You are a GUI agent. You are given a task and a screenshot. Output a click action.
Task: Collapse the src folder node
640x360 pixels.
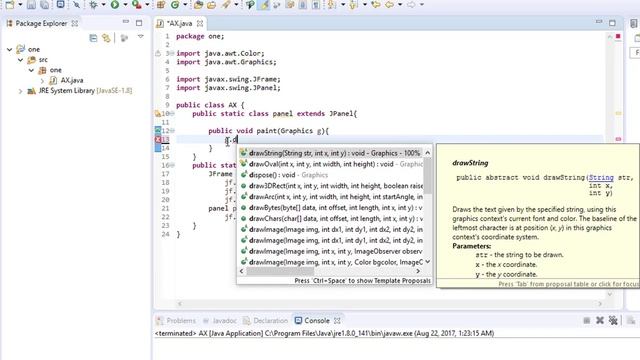coord(20,60)
